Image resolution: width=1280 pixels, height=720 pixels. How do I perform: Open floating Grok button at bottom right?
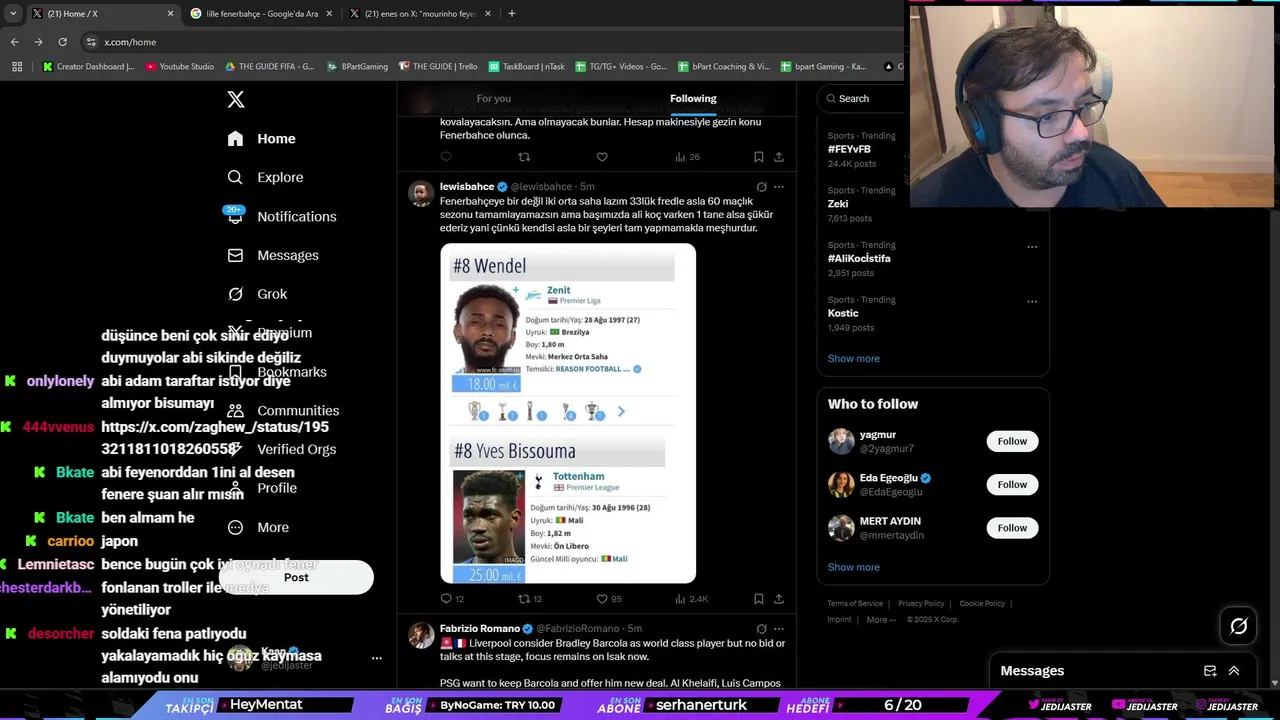click(1238, 626)
